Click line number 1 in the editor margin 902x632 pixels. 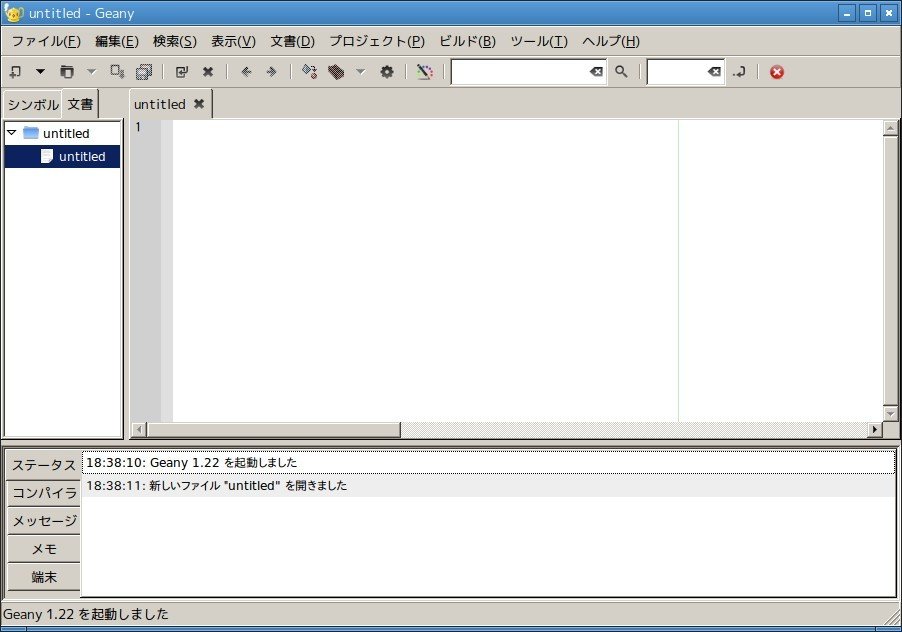click(x=138, y=127)
